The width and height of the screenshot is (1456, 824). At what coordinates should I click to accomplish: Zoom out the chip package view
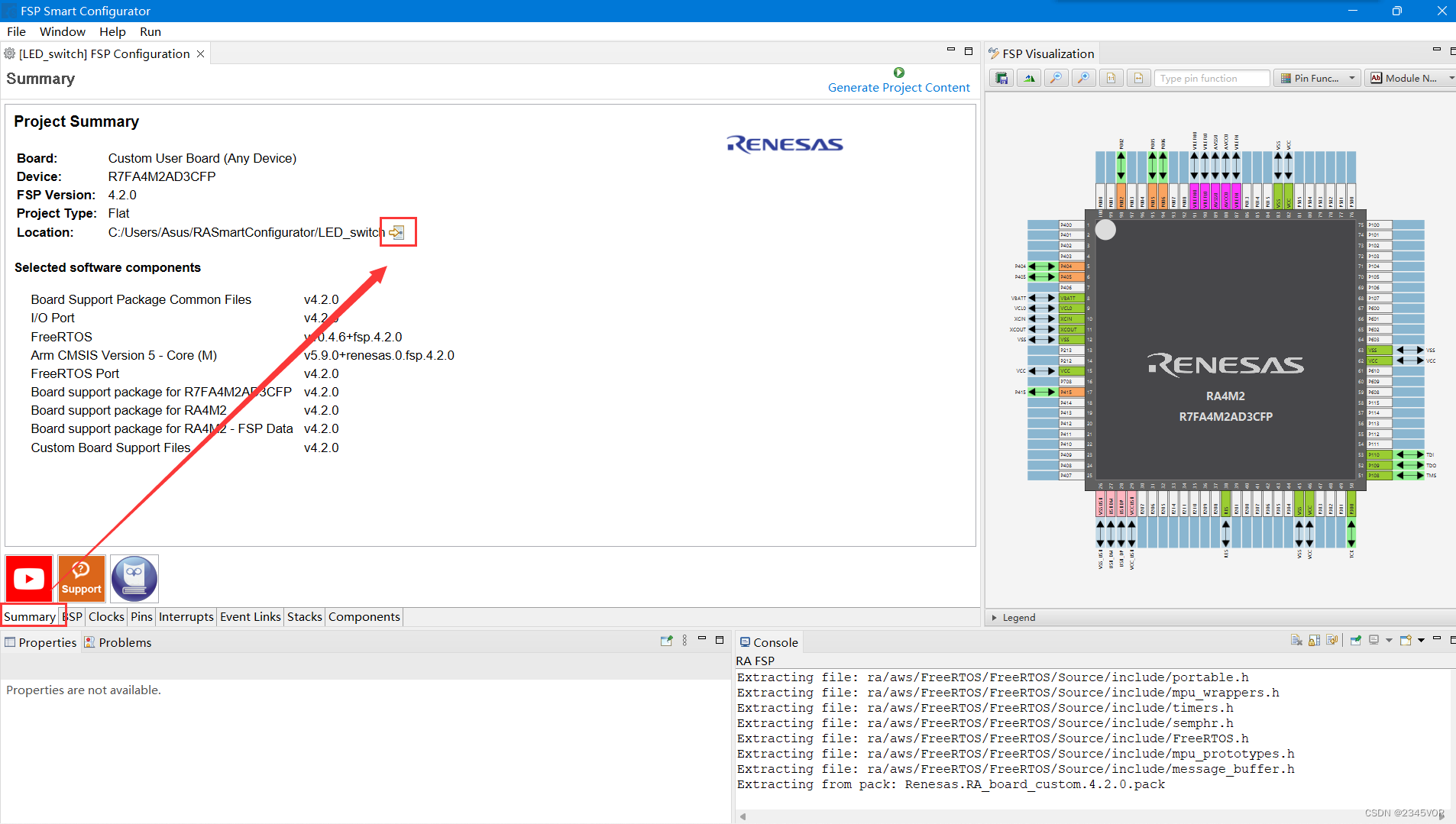[1056, 78]
